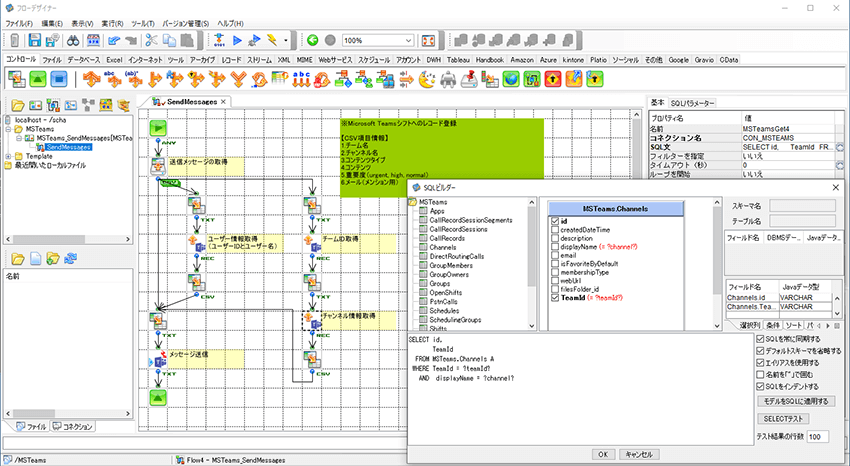
Task: Switch to the 条件 tab in SQL builder
Action: [773, 325]
